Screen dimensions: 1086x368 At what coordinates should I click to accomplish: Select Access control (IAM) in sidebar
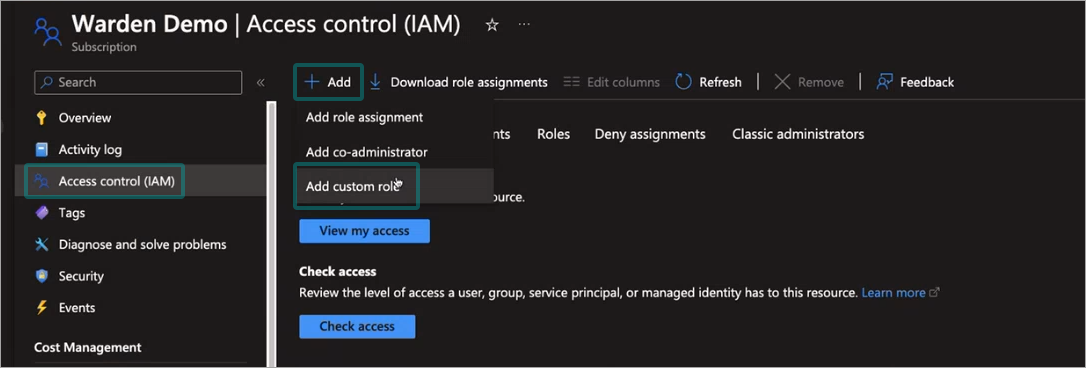[116, 182]
